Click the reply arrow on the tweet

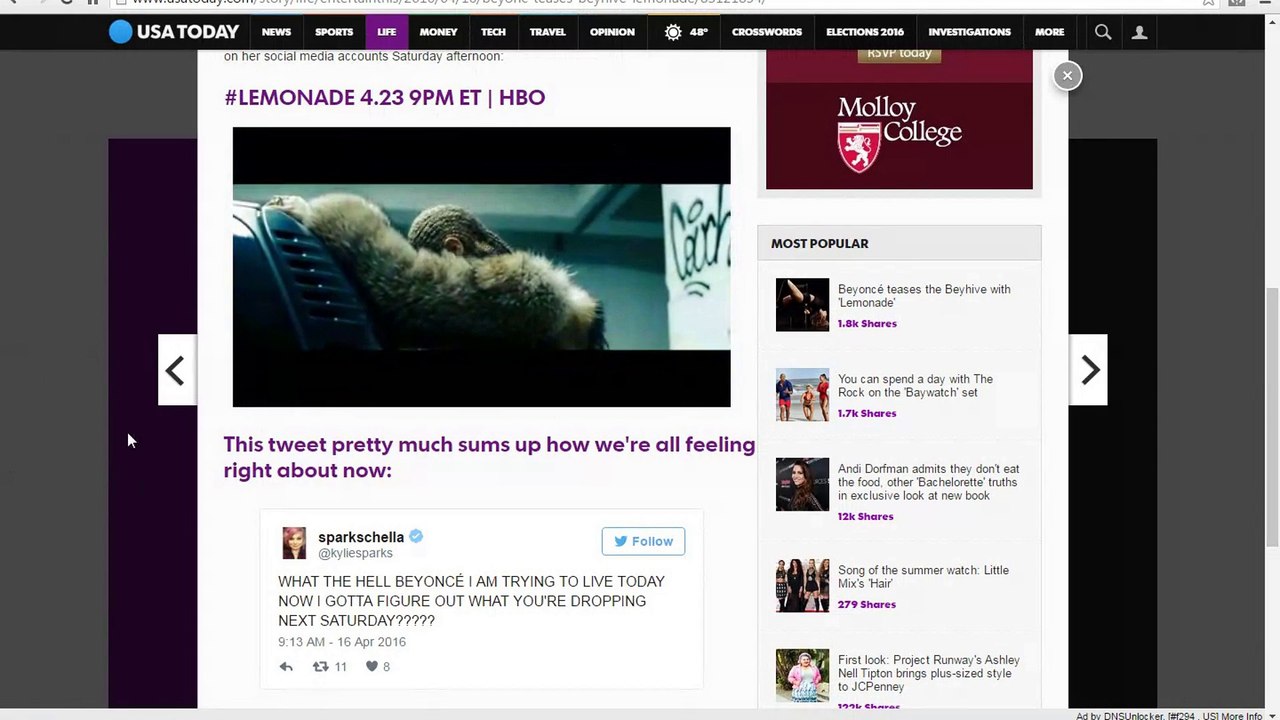[x=286, y=667]
